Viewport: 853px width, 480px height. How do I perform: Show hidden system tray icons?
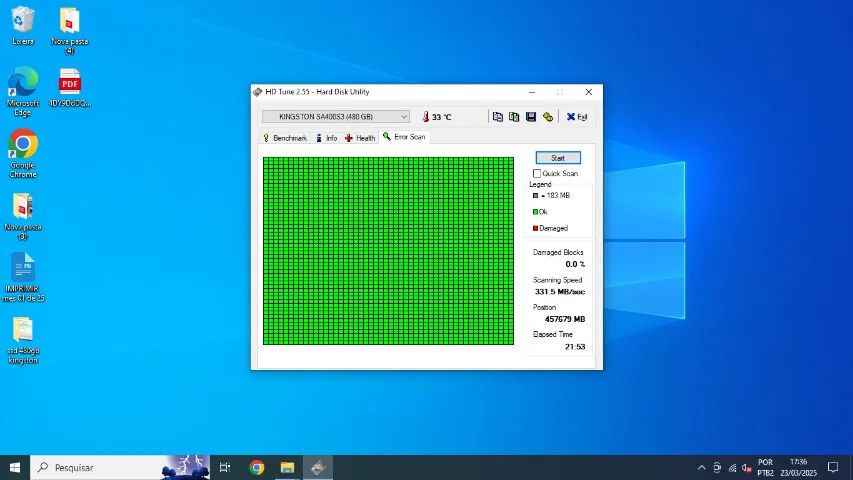(x=701, y=468)
